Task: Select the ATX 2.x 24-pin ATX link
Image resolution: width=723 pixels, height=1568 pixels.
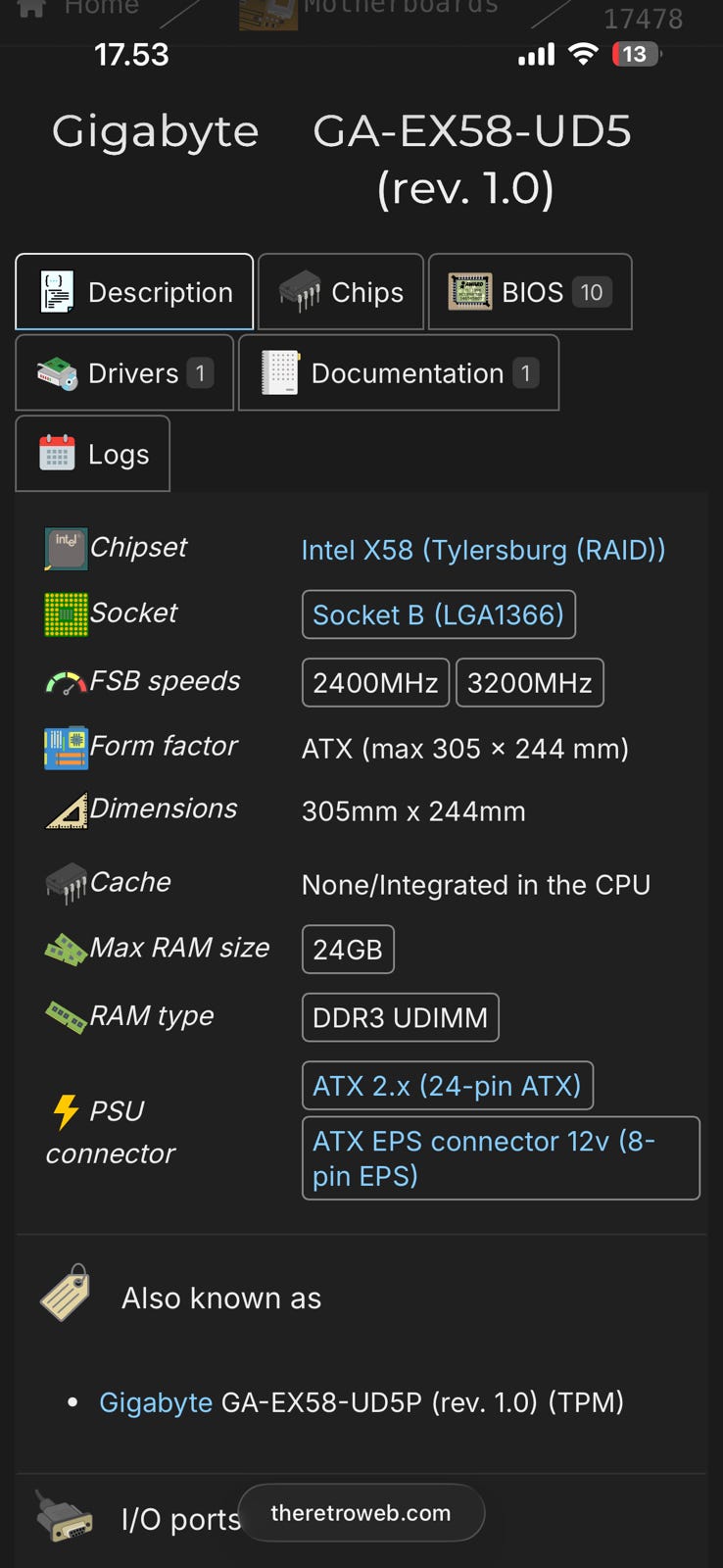Action: point(447,1086)
